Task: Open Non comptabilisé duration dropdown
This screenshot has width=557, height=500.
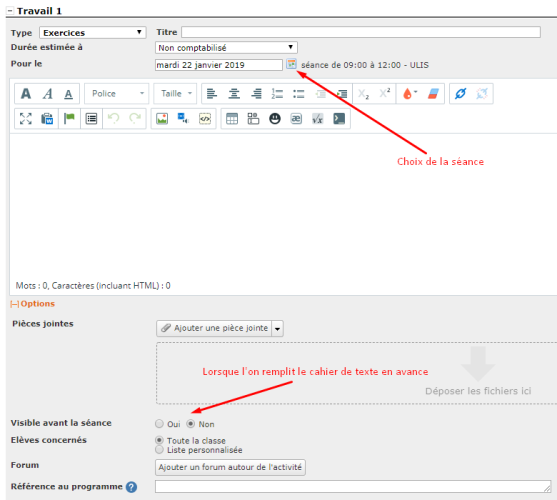Action: point(226,47)
